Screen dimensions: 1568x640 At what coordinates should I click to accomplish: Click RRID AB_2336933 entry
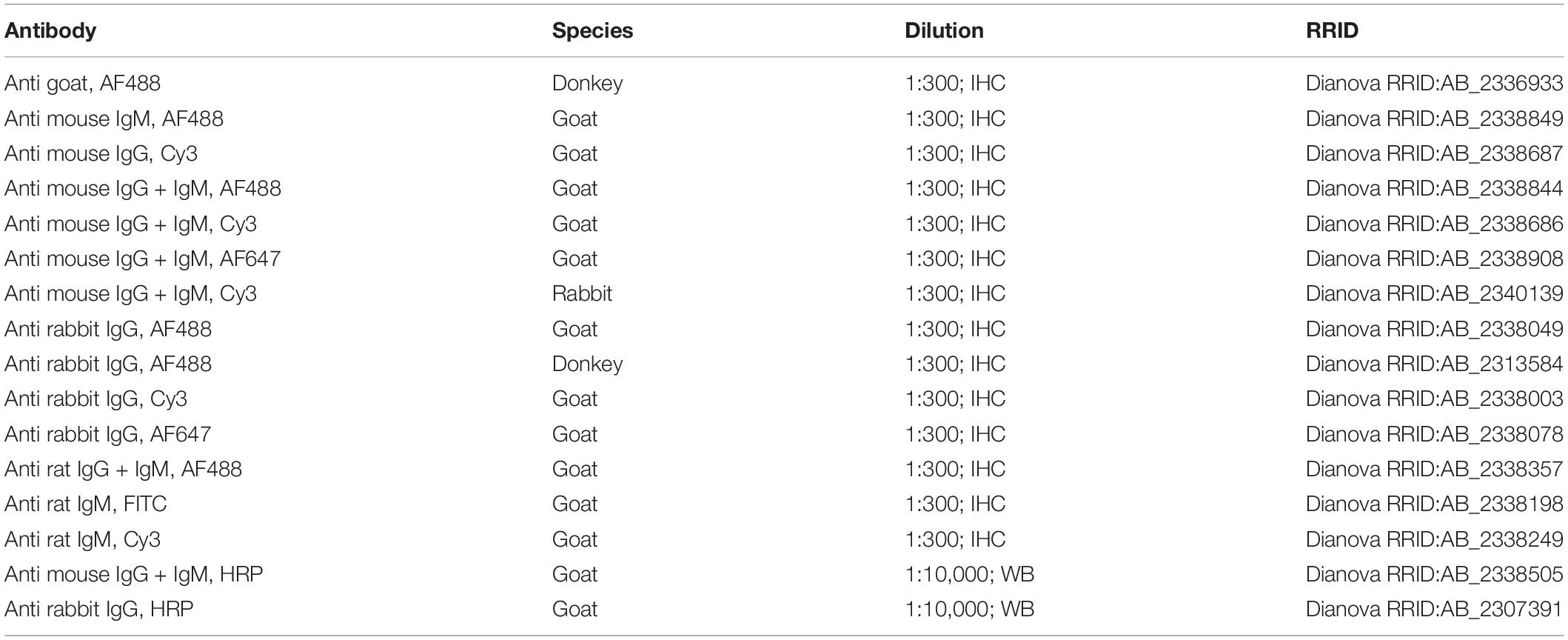pyautogui.click(x=1434, y=84)
